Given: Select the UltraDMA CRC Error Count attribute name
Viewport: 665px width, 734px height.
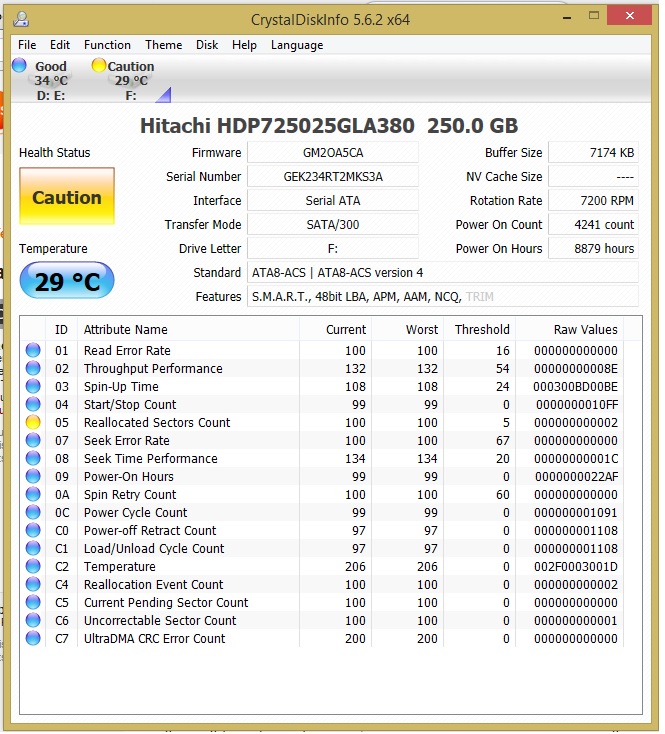Looking at the screenshot, I should pyautogui.click(x=154, y=639).
